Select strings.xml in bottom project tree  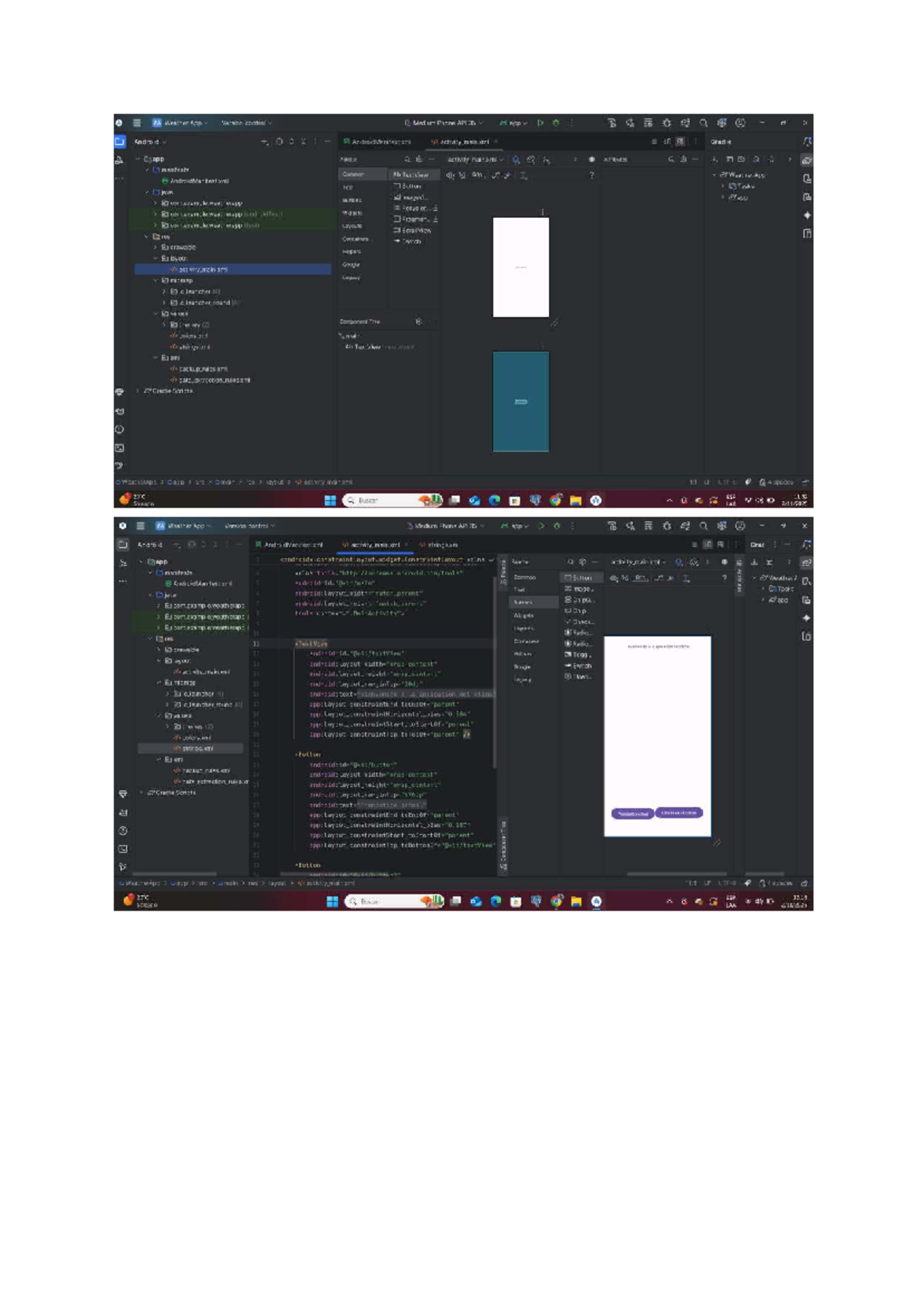tap(191, 748)
